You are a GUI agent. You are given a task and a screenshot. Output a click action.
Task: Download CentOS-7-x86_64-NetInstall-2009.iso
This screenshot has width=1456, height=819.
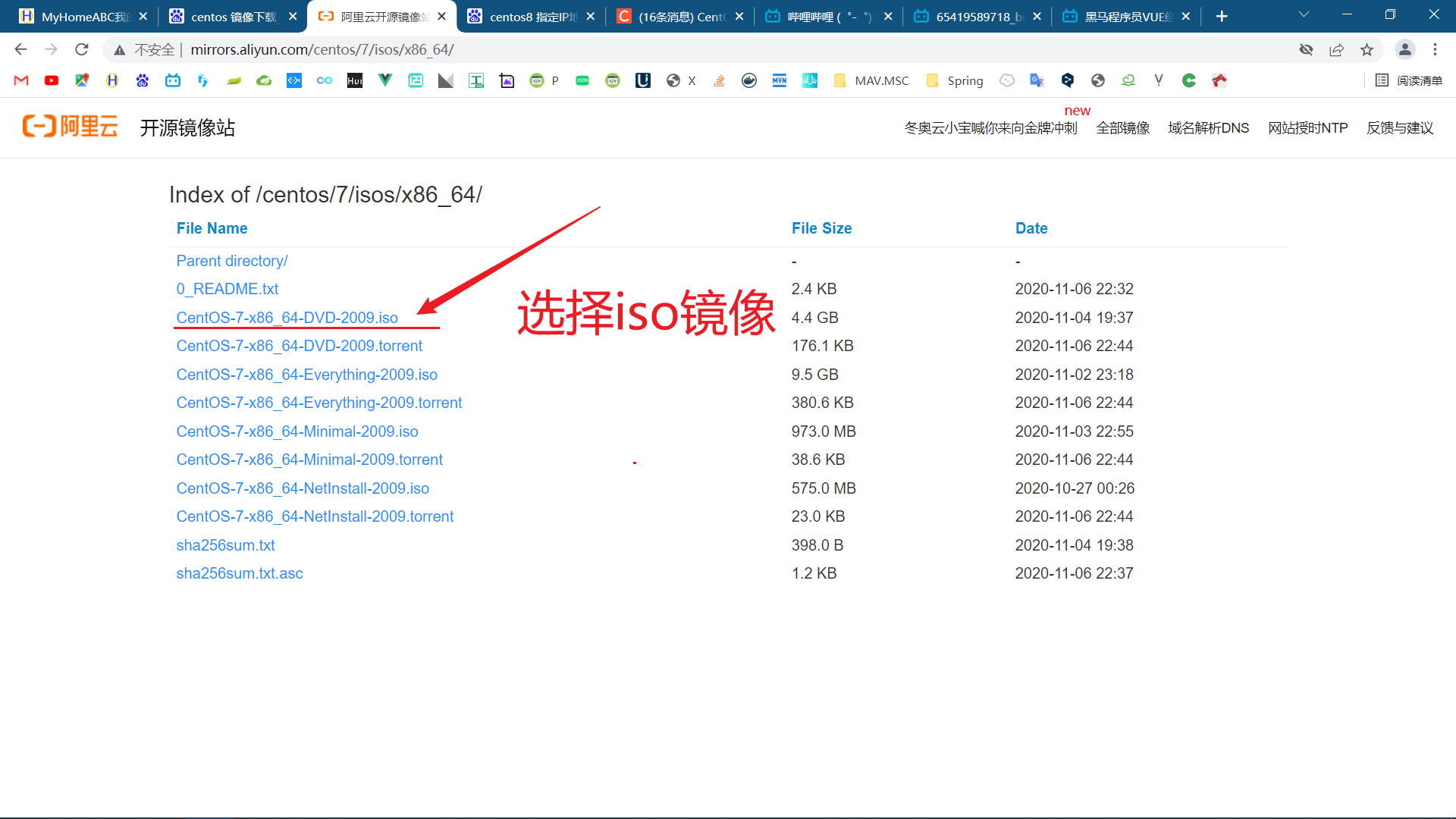(x=303, y=488)
